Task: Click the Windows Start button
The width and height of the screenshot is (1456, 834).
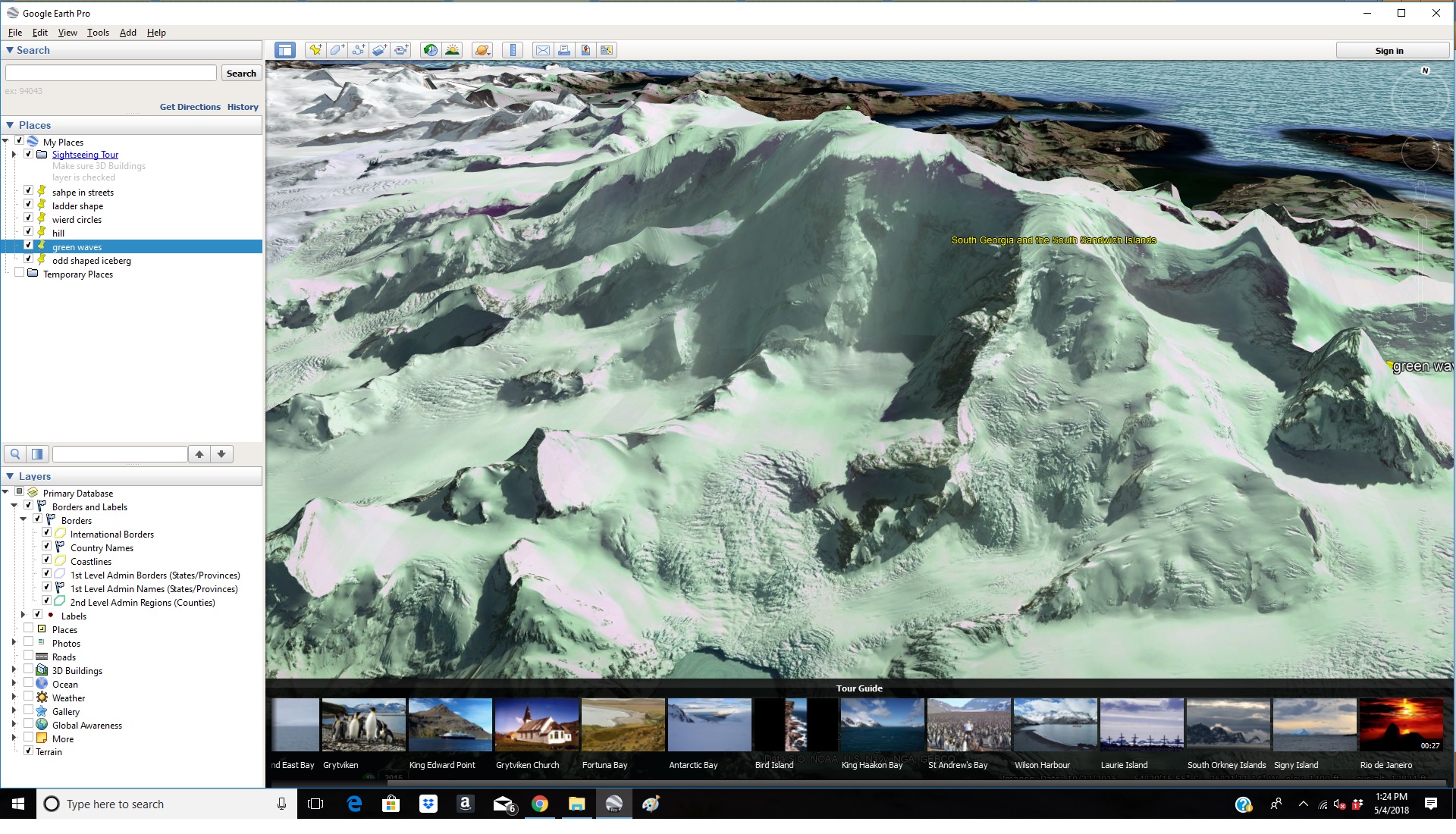Action: coord(18,804)
